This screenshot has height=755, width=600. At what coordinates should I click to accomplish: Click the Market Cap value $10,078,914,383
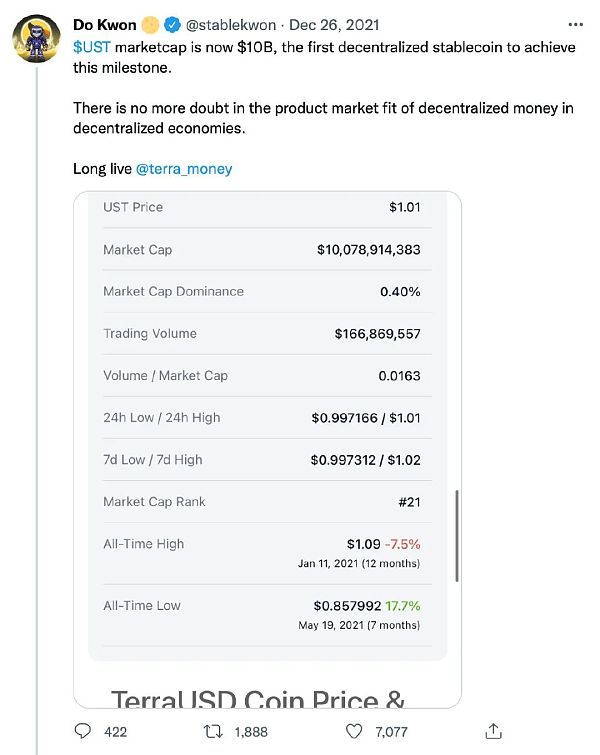click(x=368, y=250)
